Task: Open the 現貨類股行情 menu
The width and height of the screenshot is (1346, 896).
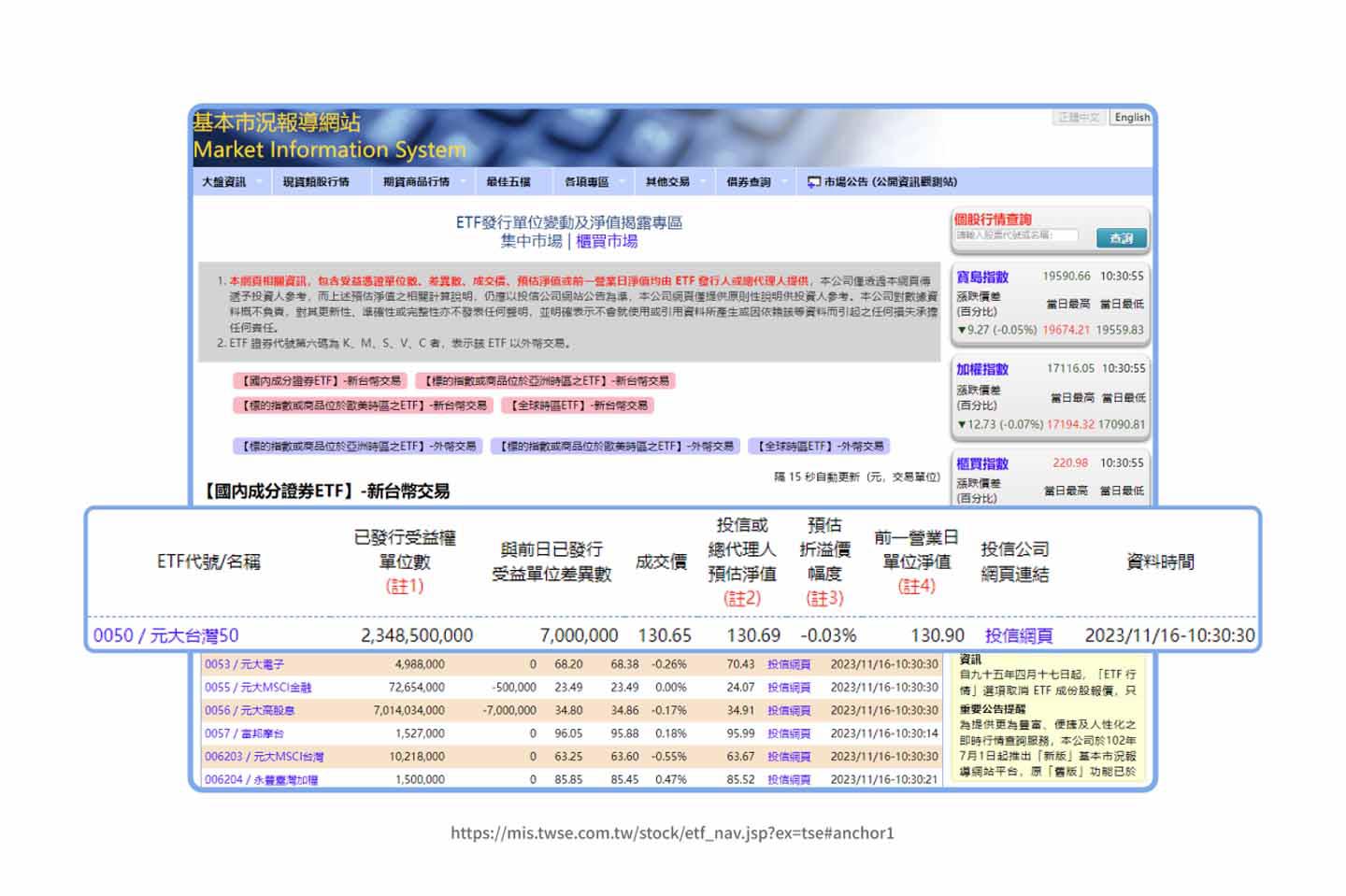Action: click(316, 182)
